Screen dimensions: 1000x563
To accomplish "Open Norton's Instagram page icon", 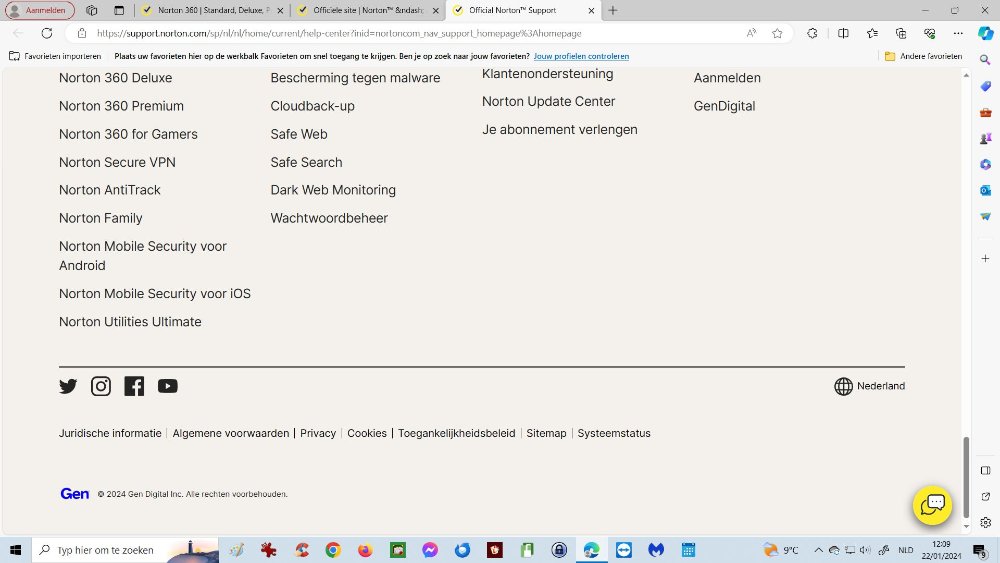I will [x=101, y=386].
